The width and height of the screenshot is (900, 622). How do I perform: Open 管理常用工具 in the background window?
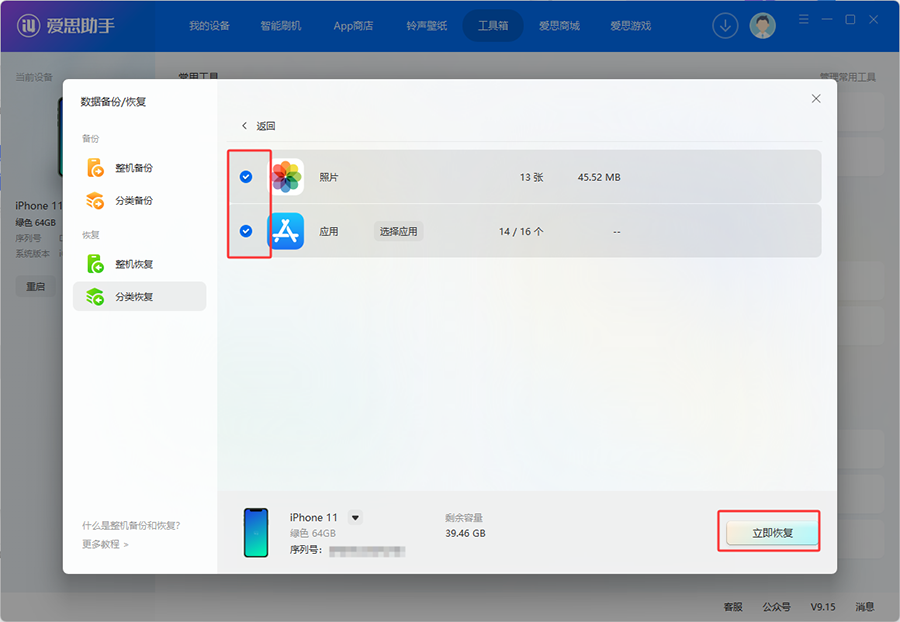[x=848, y=77]
